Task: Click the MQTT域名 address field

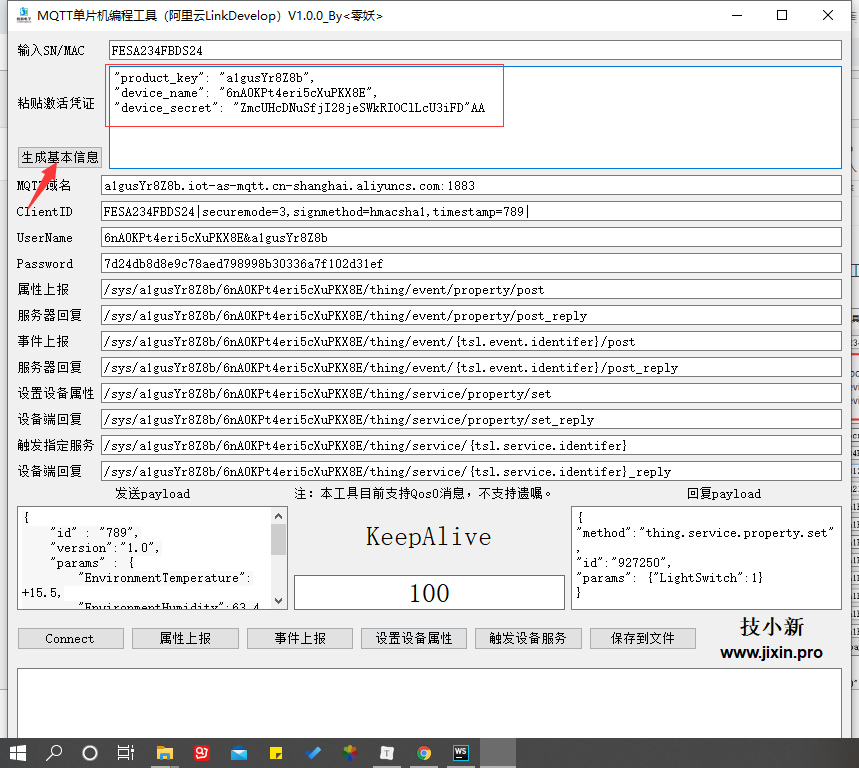Action: [471, 186]
